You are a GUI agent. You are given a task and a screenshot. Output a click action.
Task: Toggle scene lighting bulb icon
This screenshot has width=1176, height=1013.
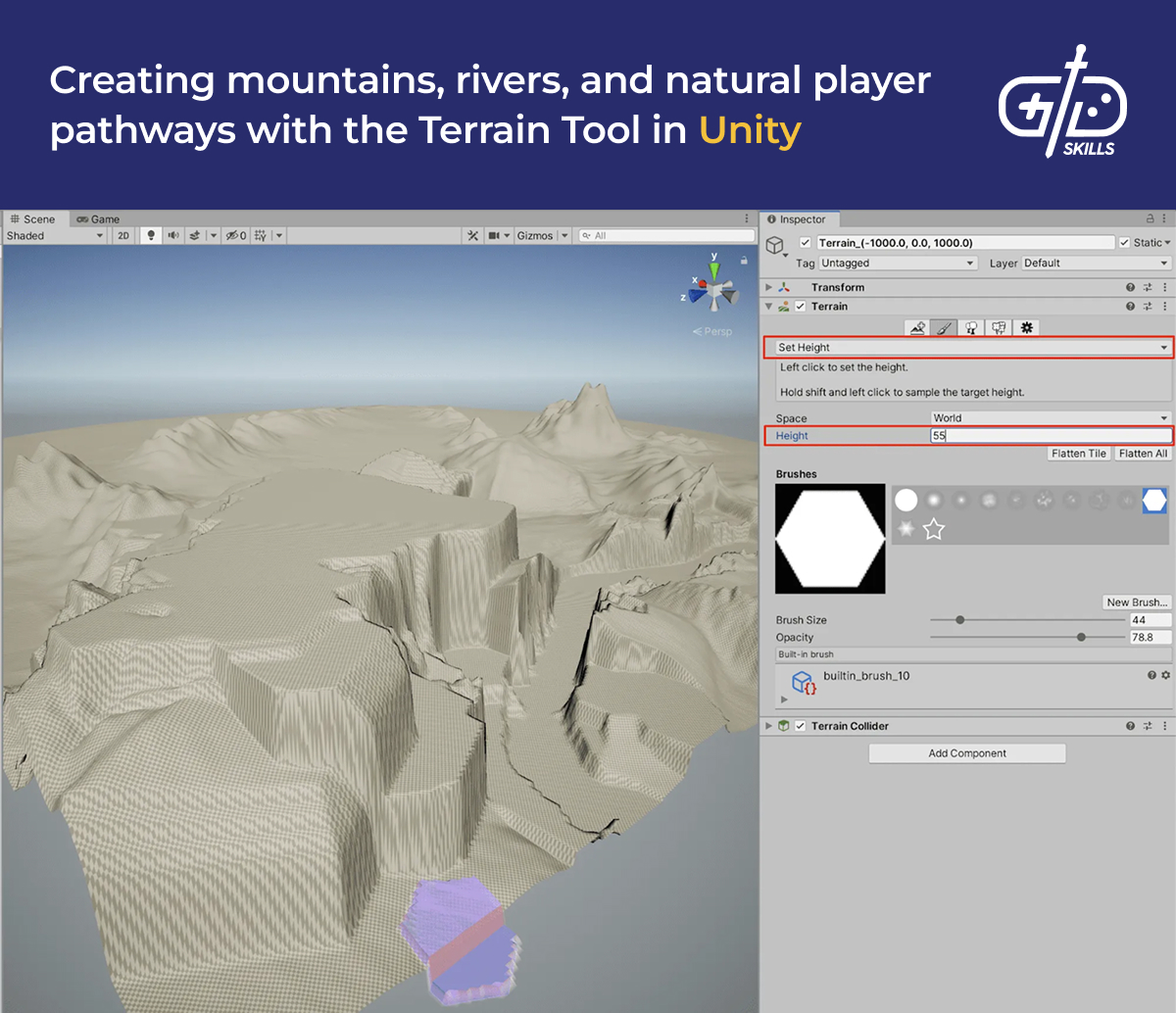tap(151, 235)
